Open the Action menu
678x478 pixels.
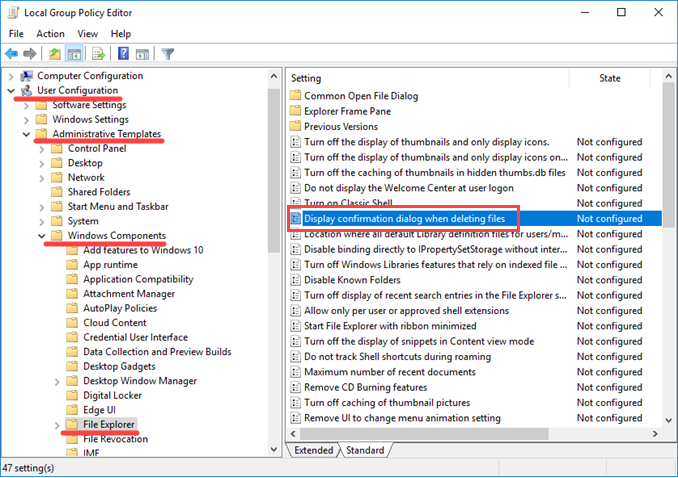(50, 34)
